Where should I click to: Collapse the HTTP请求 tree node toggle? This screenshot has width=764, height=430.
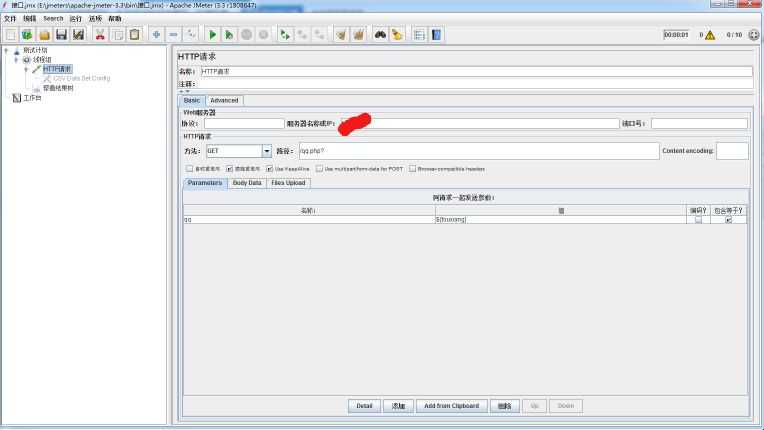coord(26,69)
